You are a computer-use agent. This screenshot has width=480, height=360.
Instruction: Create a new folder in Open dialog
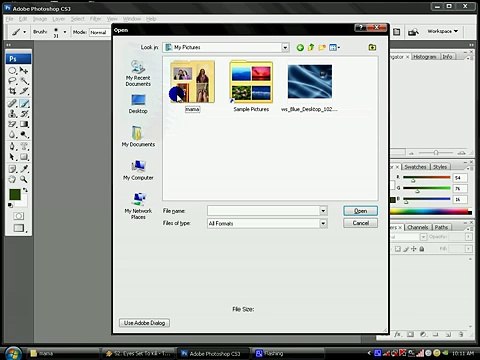pyautogui.click(x=322, y=48)
